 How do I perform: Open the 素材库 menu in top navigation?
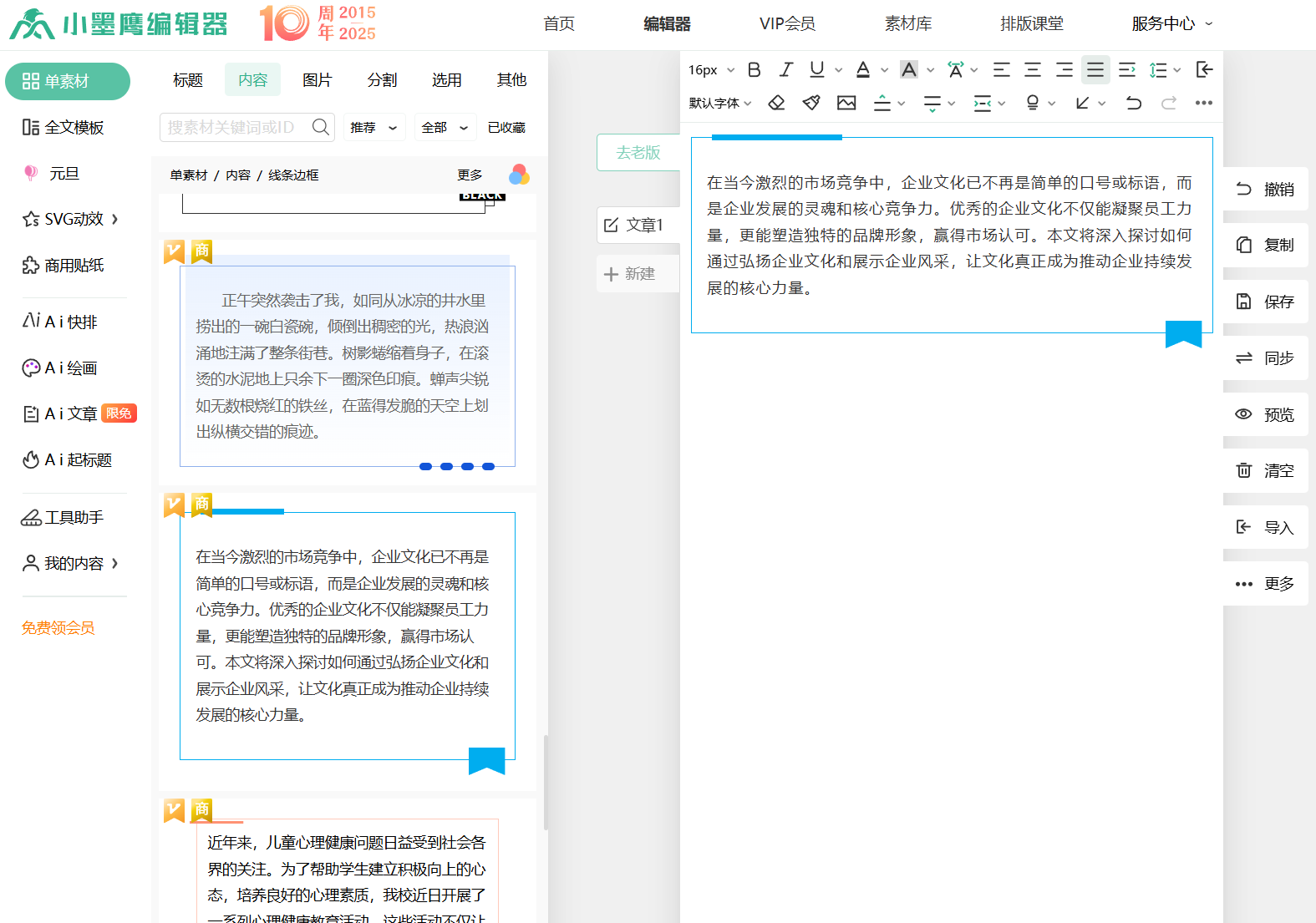[907, 23]
